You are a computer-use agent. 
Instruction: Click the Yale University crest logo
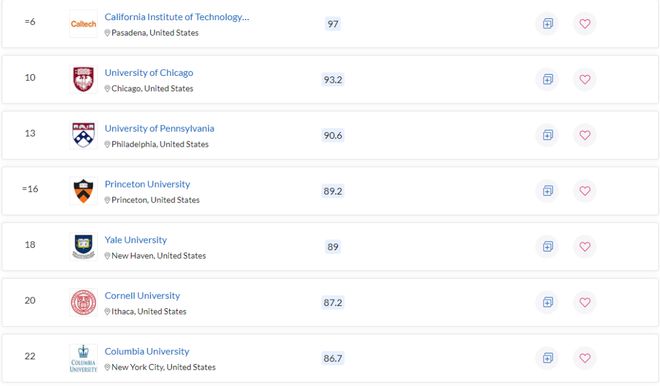click(x=83, y=246)
